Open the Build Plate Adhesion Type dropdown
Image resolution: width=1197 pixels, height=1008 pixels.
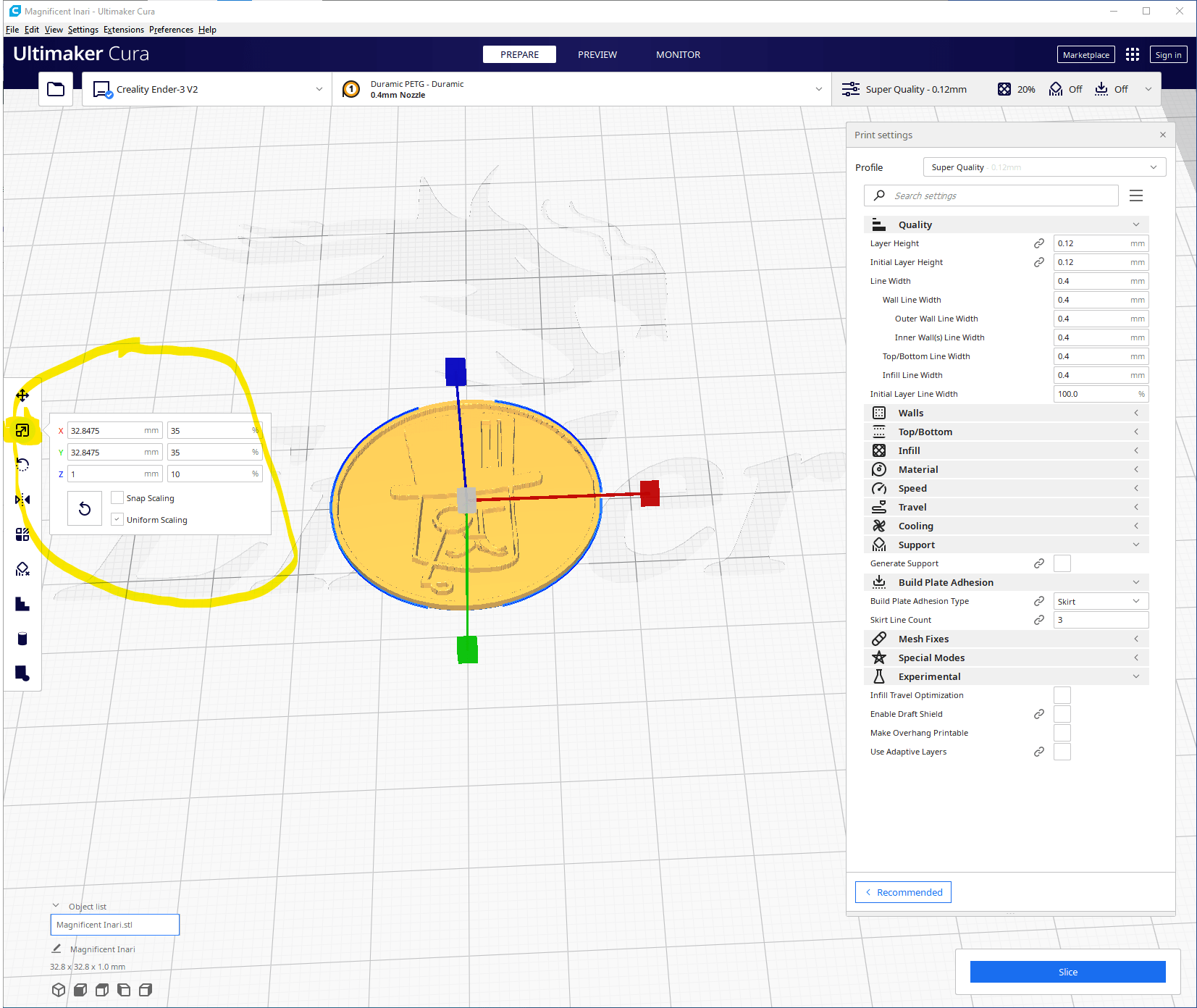point(1100,601)
